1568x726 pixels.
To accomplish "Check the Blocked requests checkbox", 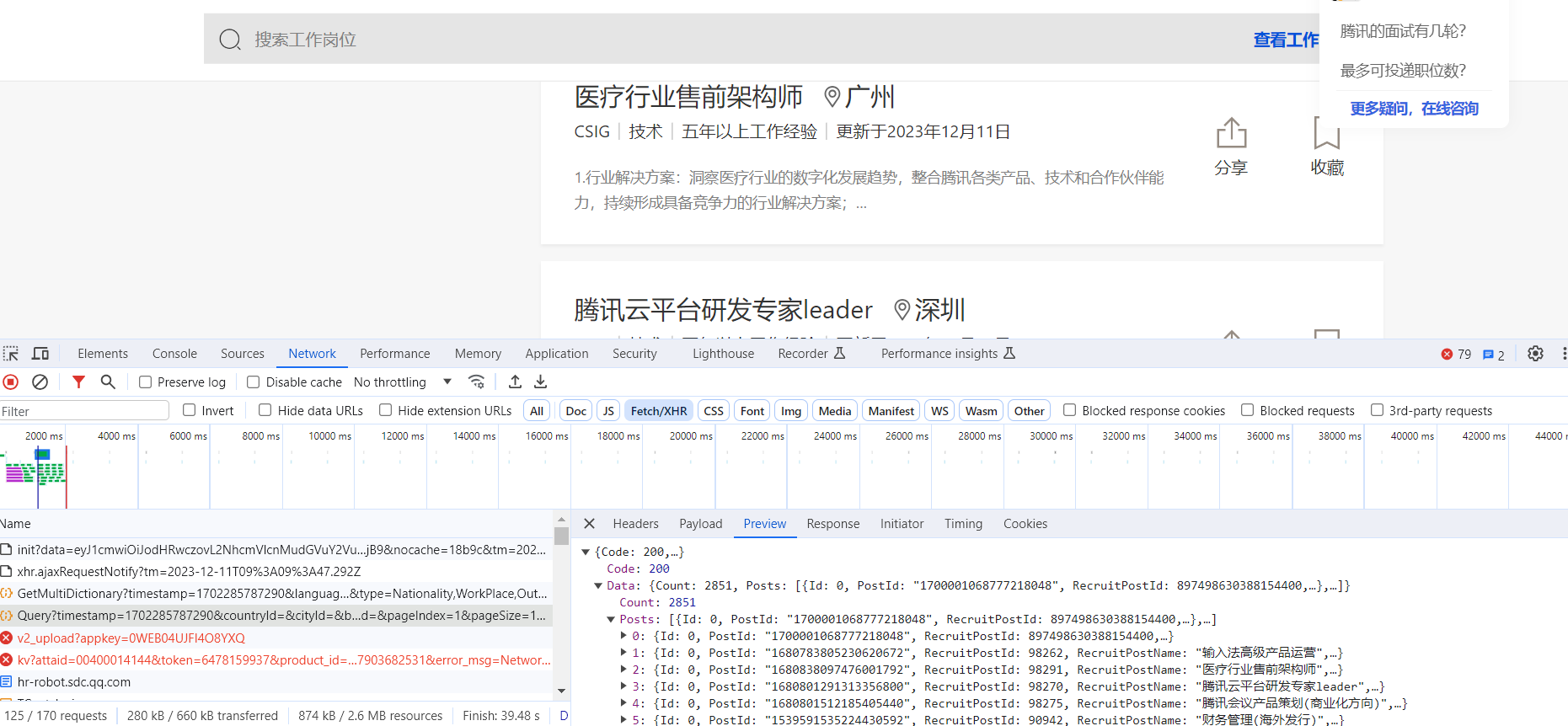I will pos(1248,410).
